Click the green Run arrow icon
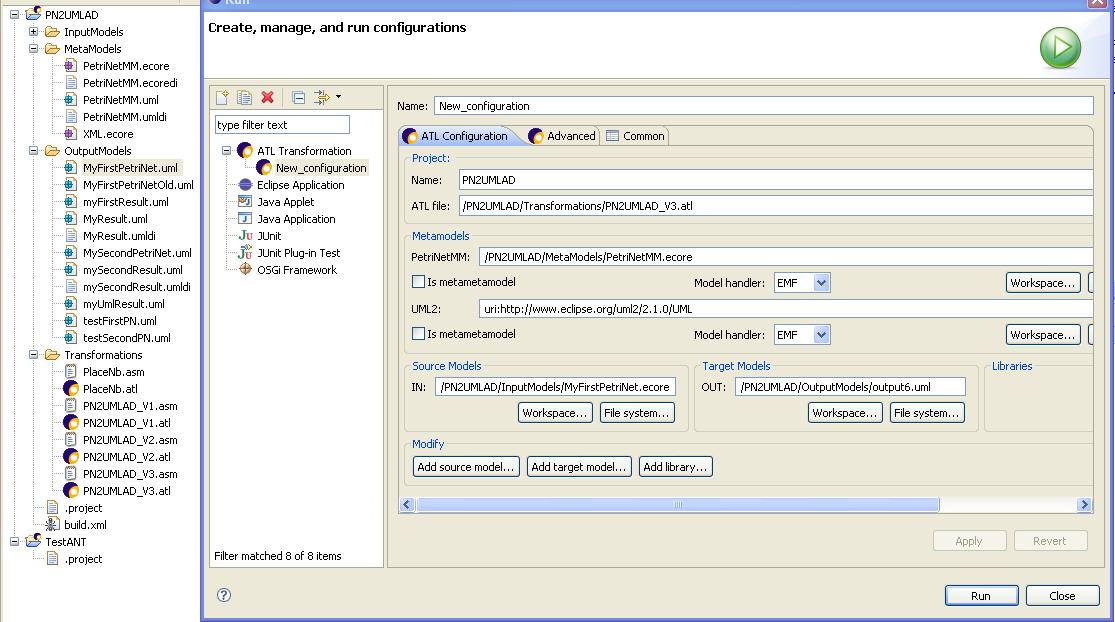 pos(1060,48)
